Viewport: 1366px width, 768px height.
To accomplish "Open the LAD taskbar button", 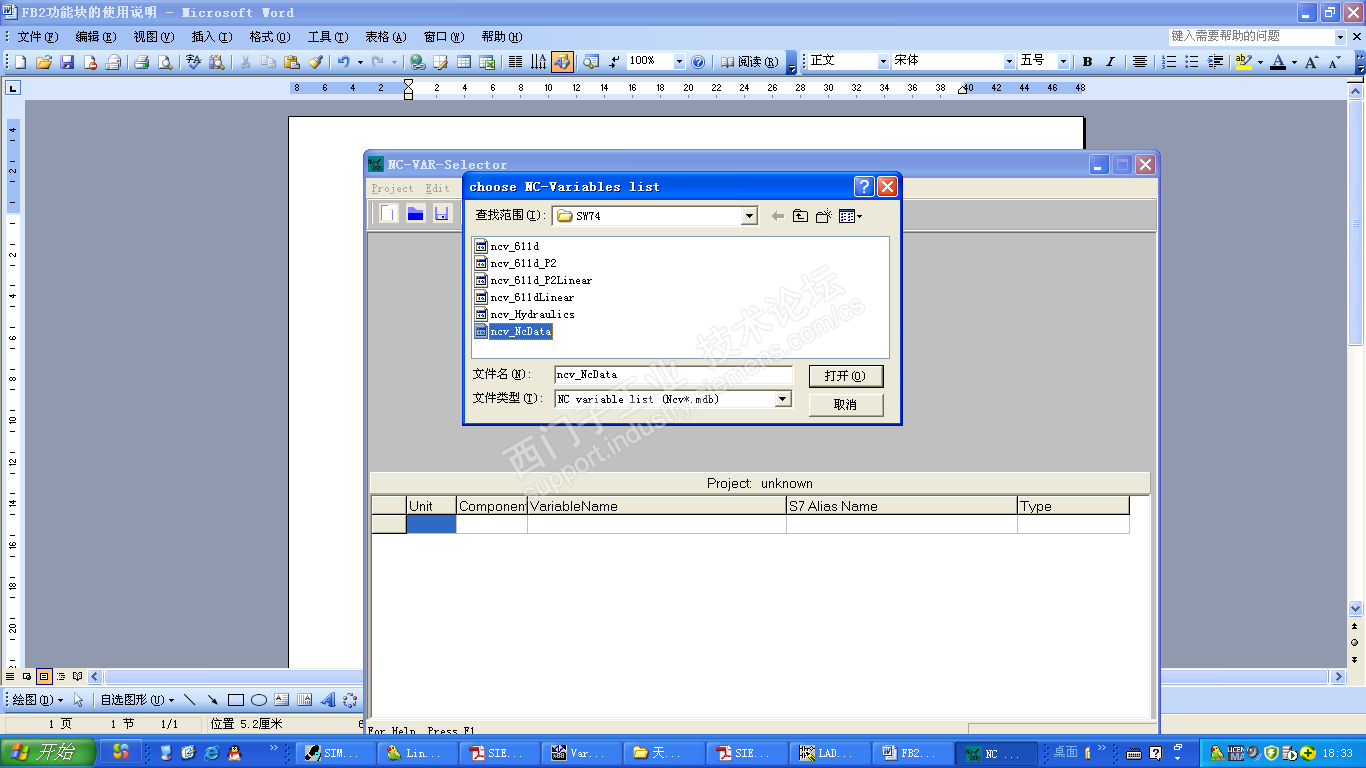I will tap(830, 753).
